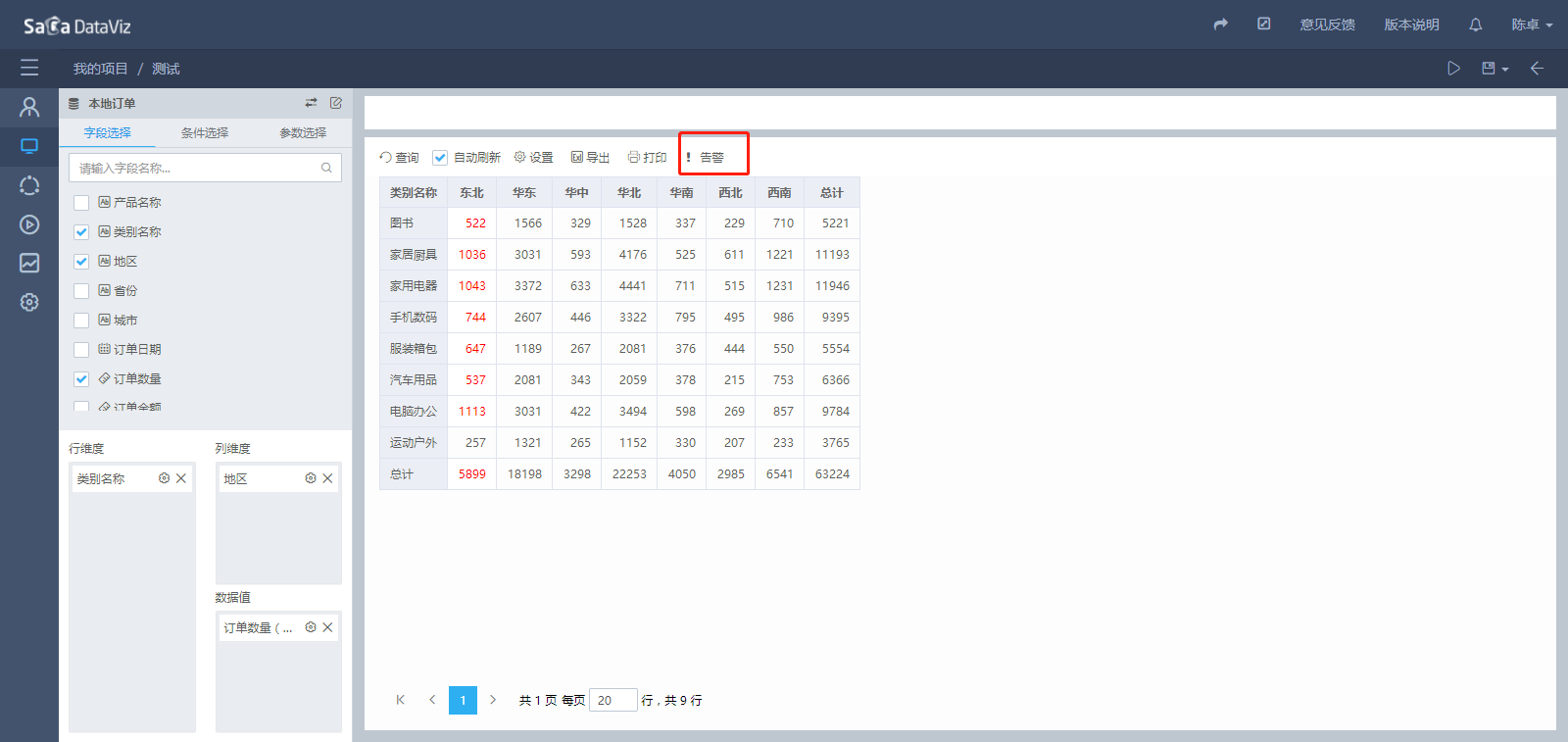Click the 查询 query button
This screenshot has height=742, width=1568.
click(x=399, y=157)
